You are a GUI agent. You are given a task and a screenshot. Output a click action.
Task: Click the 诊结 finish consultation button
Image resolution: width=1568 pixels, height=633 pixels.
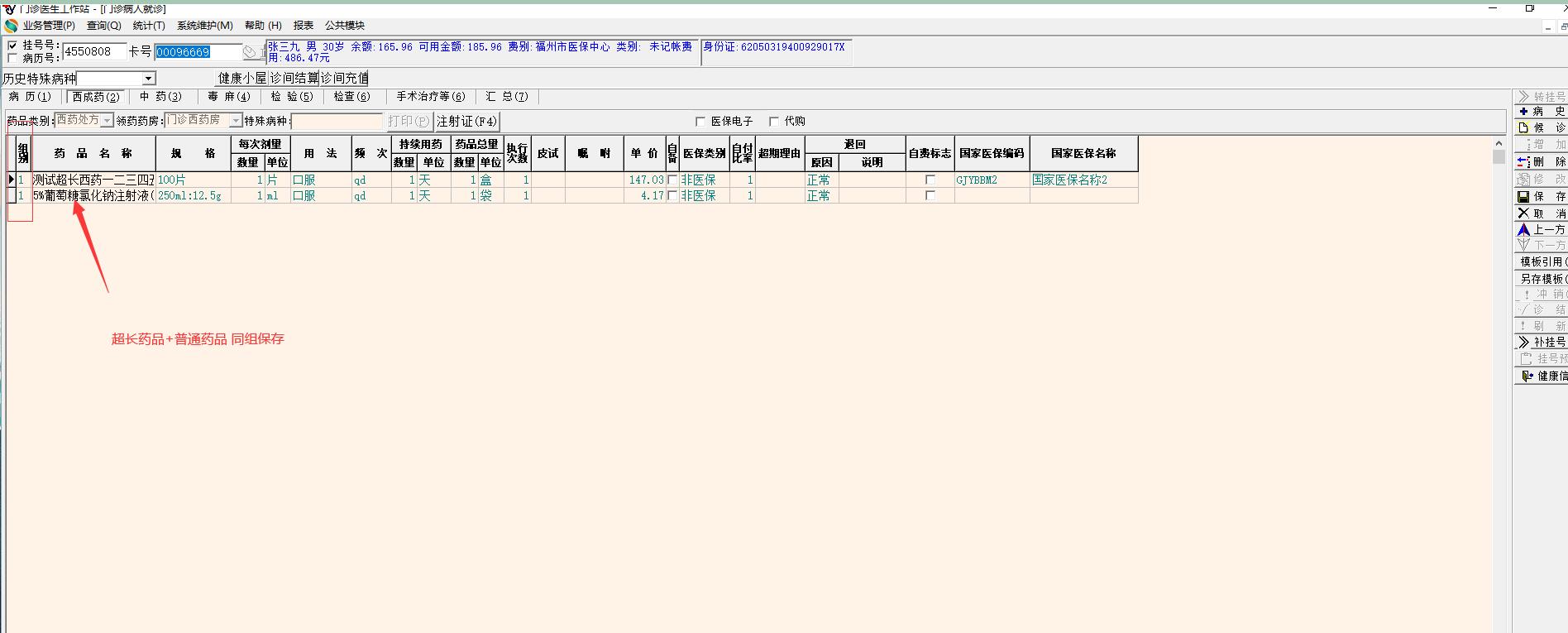[x=1542, y=309]
